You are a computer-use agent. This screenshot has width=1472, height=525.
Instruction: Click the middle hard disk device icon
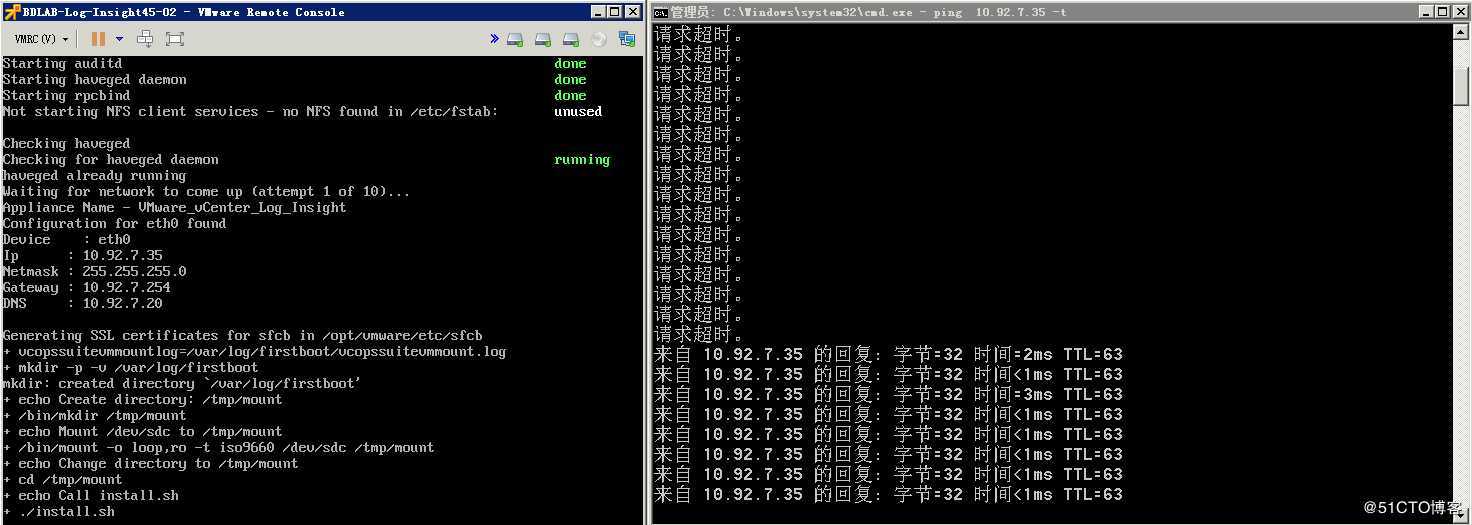click(x=543, y=39)
